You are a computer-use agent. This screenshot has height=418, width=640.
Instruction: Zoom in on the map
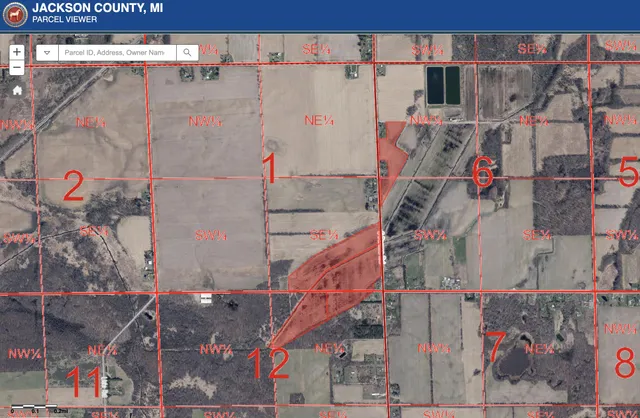click(17, 52)
